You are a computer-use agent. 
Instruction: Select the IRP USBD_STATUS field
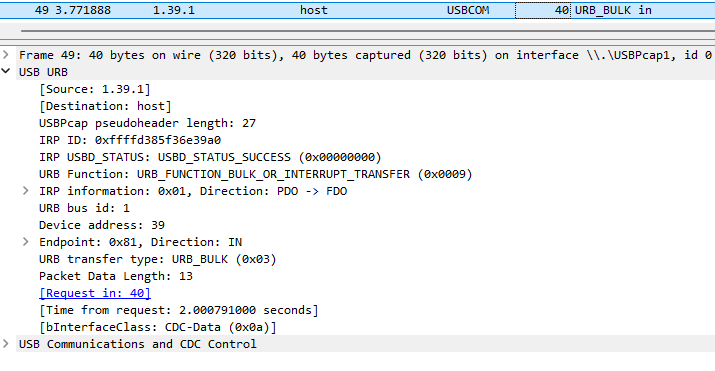coord(210,157)
